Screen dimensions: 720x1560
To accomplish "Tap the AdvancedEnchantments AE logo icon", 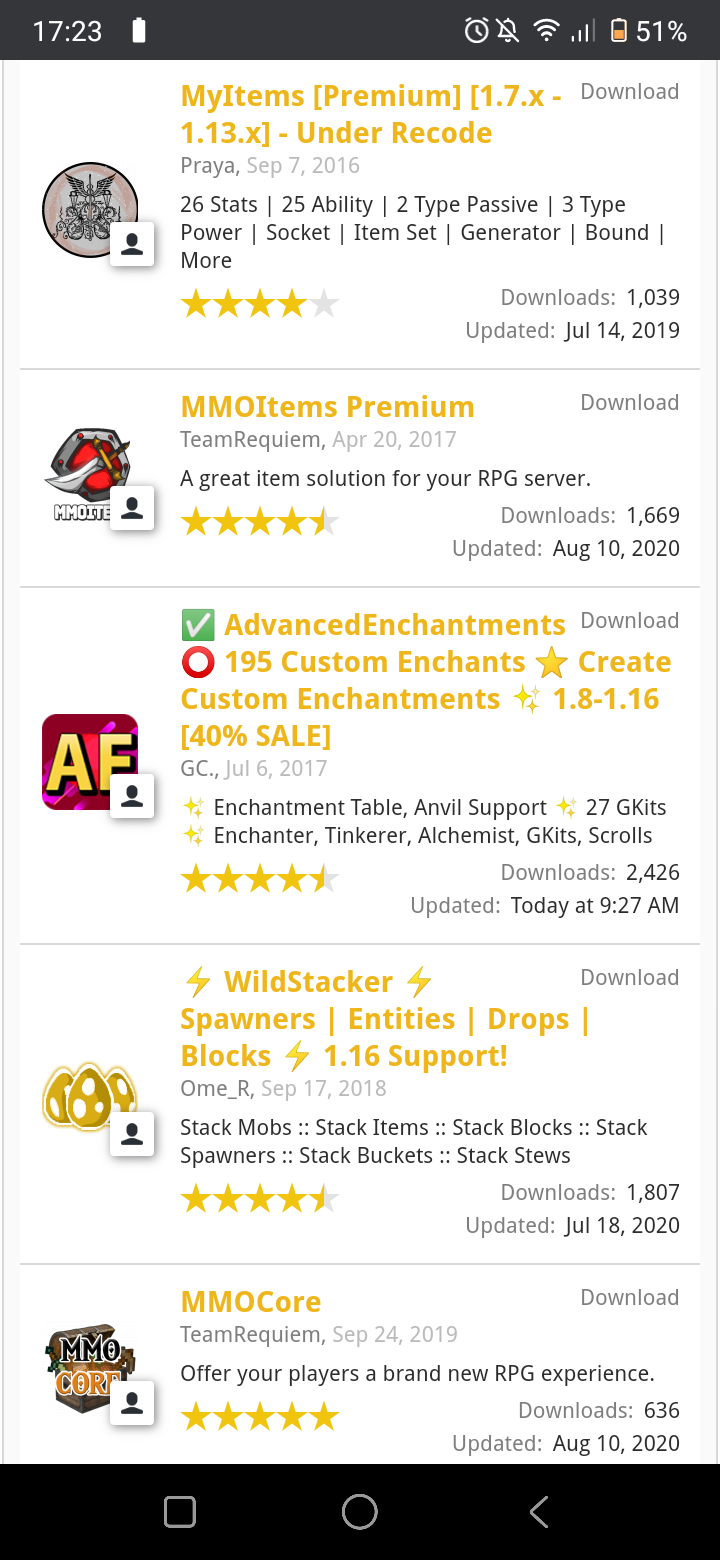I will click(x=89, y=761).
